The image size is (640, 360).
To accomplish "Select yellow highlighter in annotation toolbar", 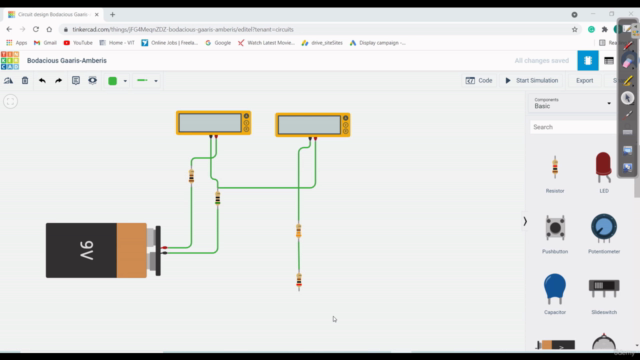I will [x=628, y=80].
